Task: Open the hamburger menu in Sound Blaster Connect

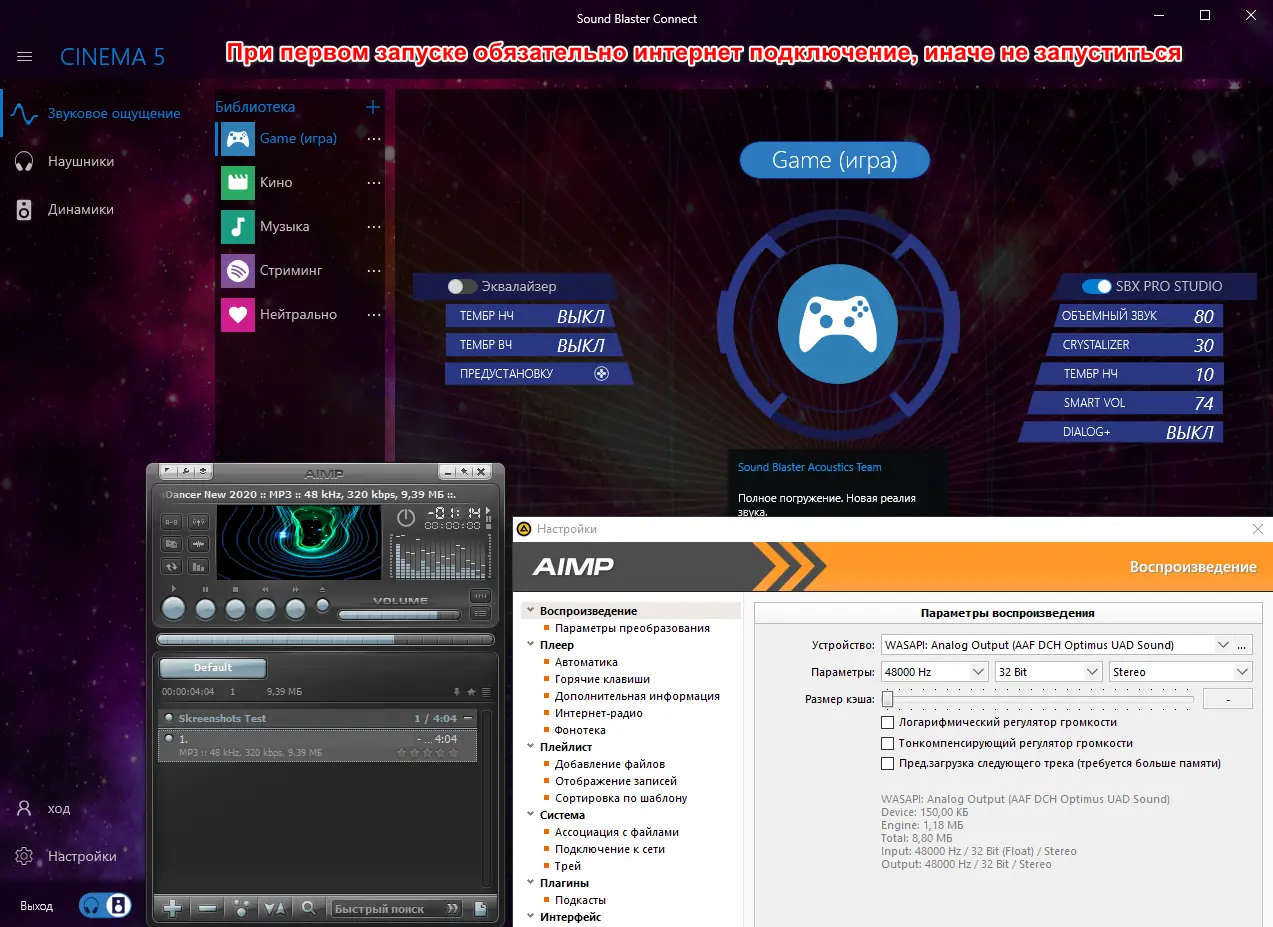Action: point(25,57)
